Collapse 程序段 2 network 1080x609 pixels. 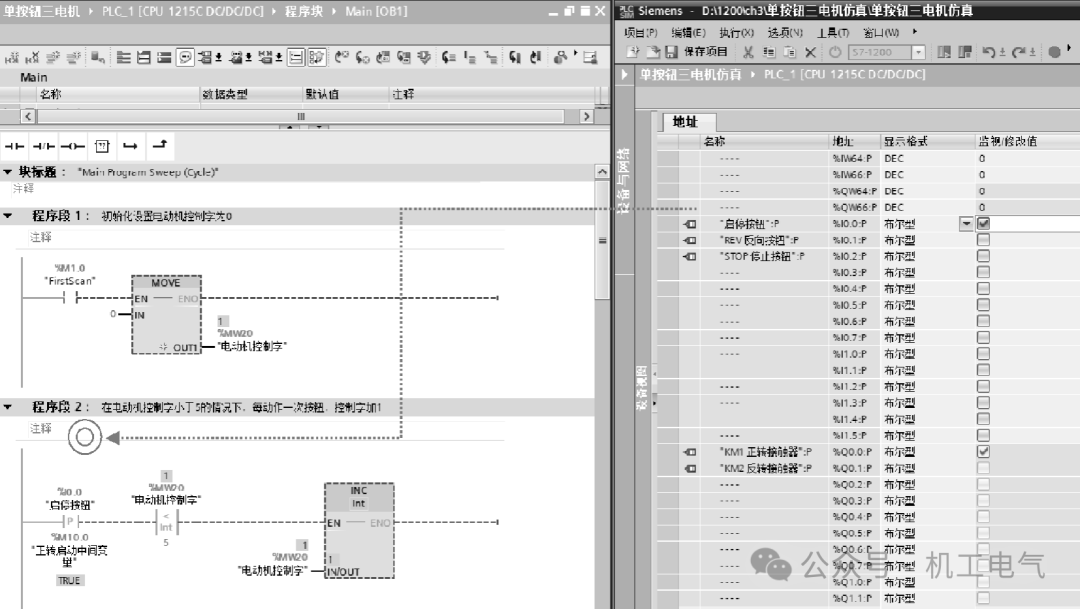tap(8, 407)
